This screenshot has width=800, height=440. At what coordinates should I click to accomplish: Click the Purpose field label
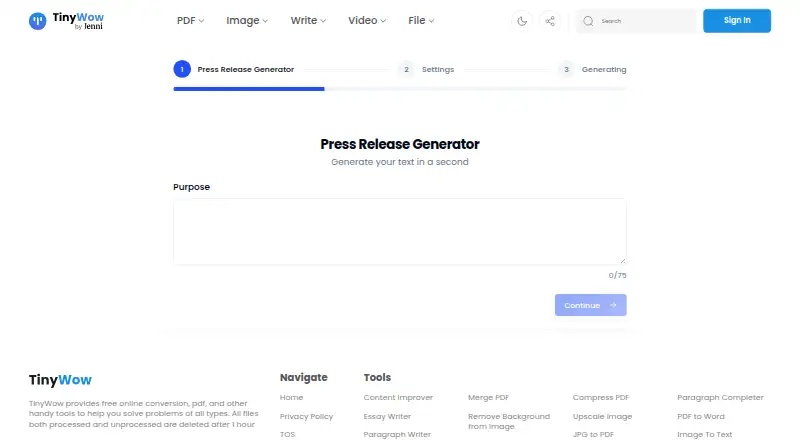[191, 187]
